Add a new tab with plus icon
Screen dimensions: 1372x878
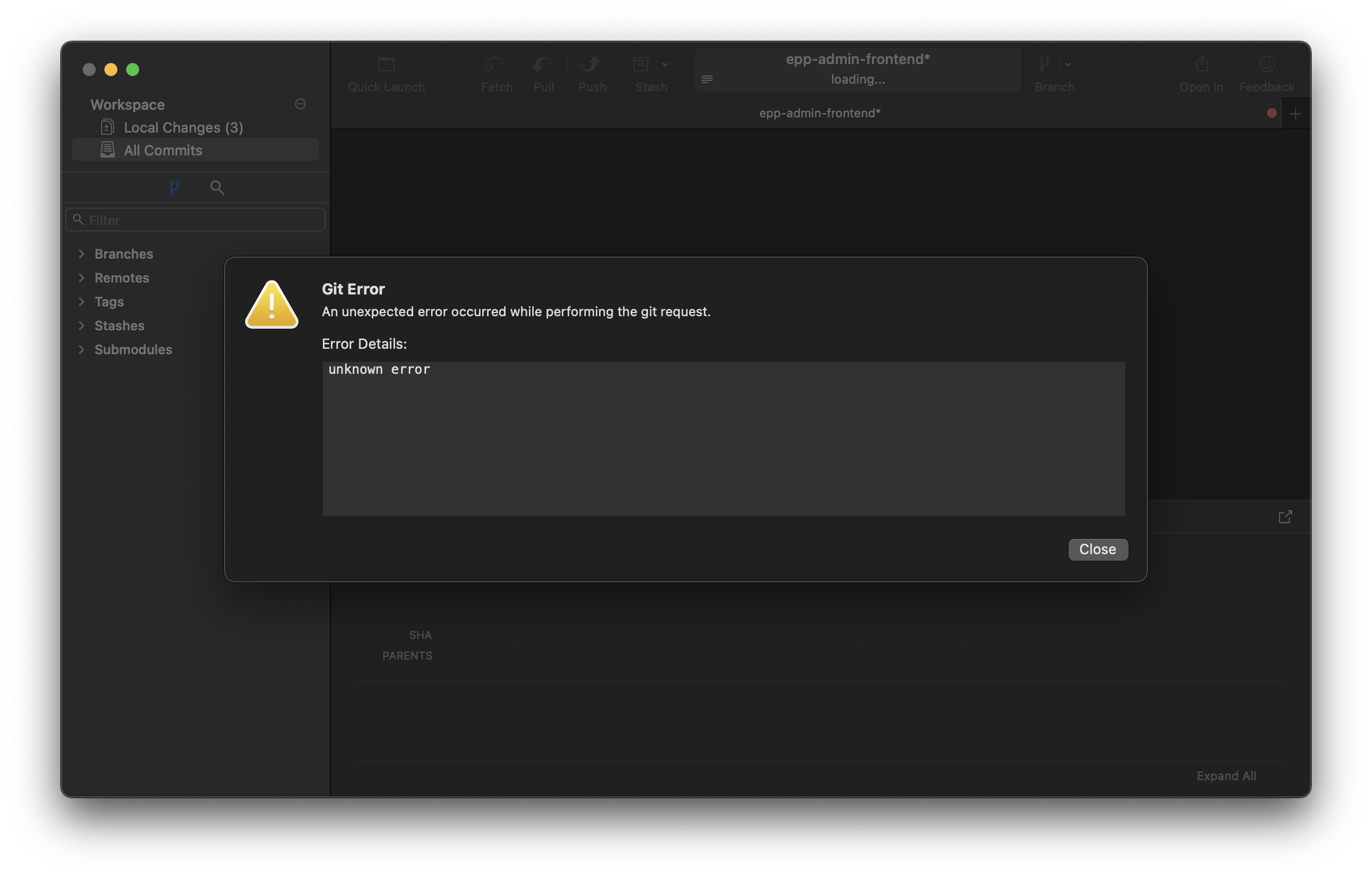click(1295, 114)
